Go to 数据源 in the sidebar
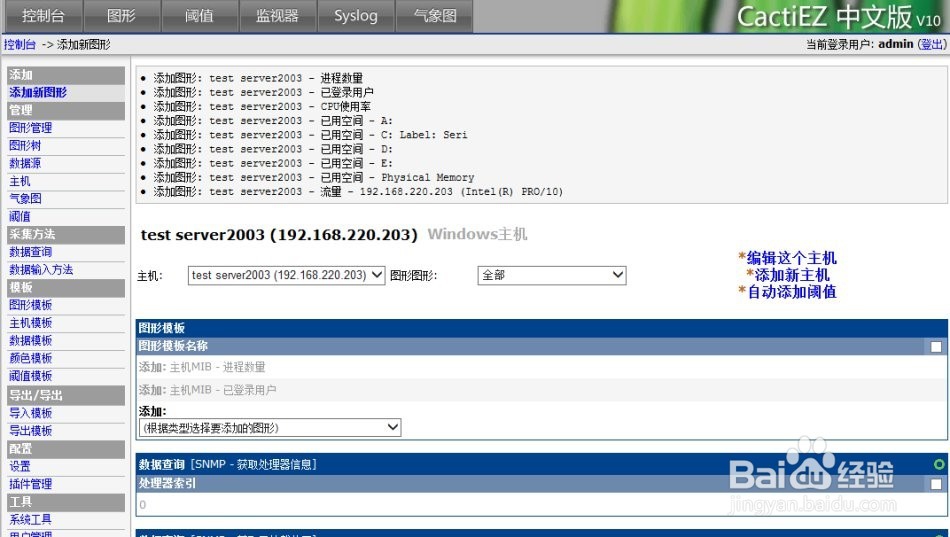This screenshot has width=950, height=537. click(x=25, y=163)
